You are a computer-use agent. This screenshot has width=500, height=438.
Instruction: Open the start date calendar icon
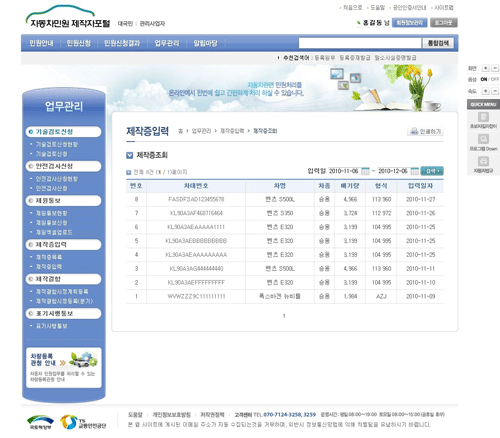coord(365,171)
